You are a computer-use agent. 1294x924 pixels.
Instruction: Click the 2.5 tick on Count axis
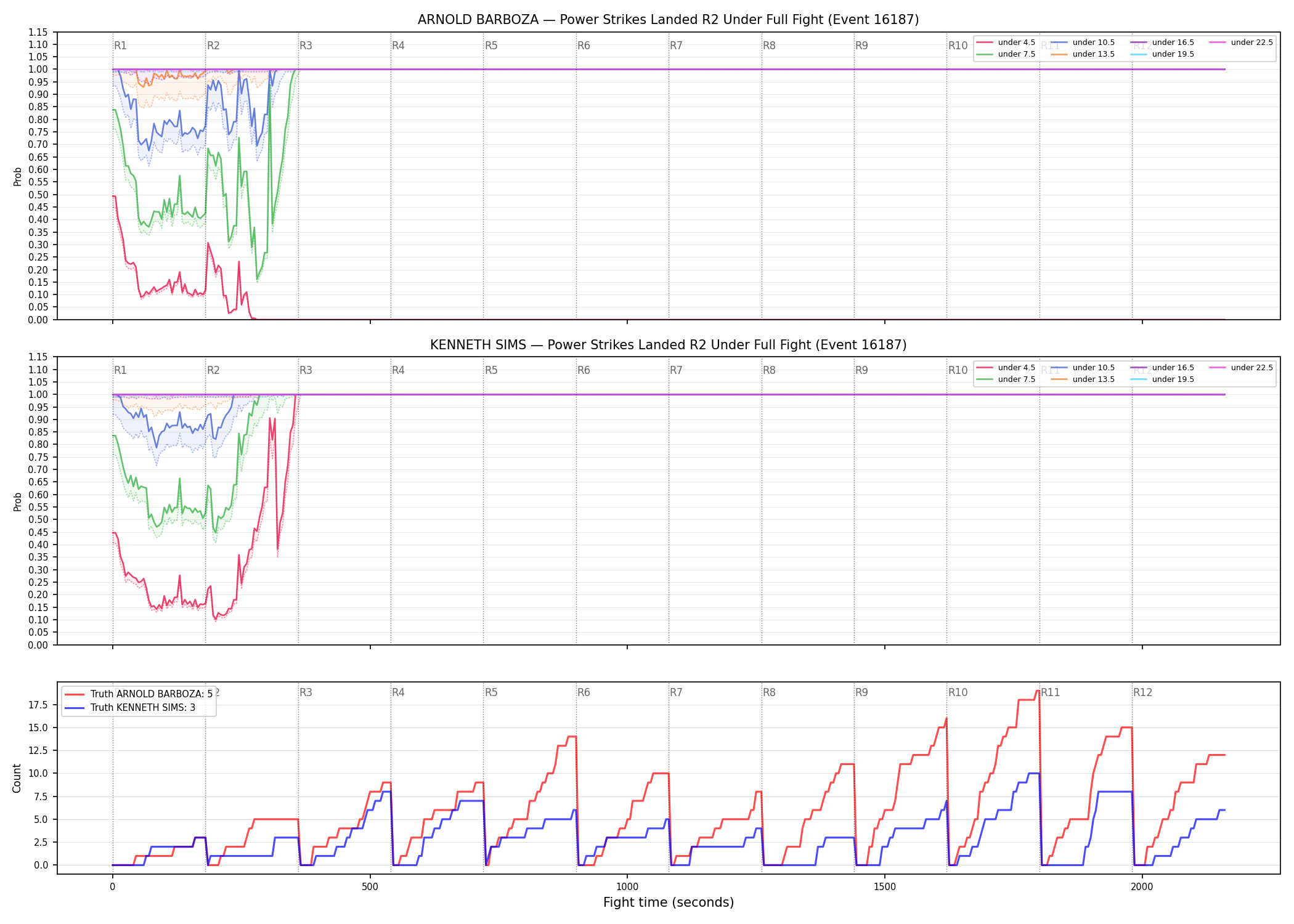[x=41, y=842]
